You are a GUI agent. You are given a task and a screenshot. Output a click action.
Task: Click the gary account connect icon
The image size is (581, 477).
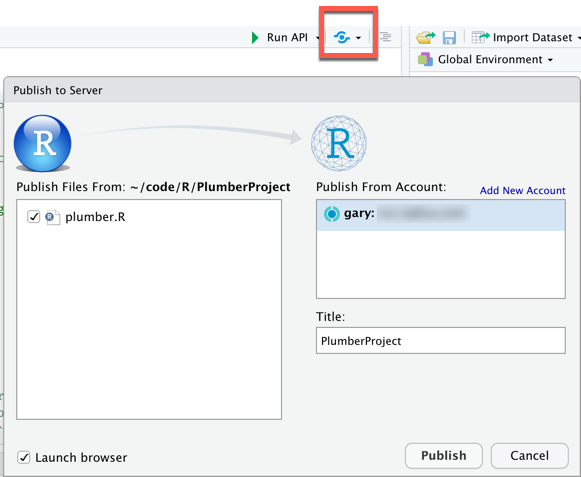click(332, 214)
